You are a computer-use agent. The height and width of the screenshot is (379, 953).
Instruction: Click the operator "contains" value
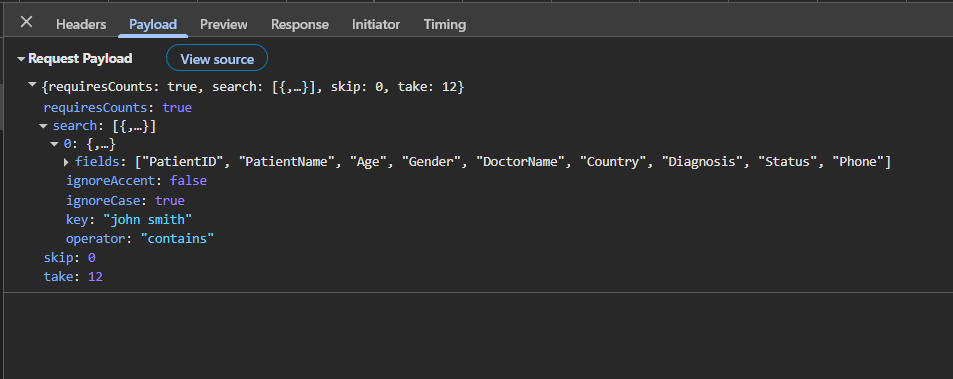click(177, 239)
